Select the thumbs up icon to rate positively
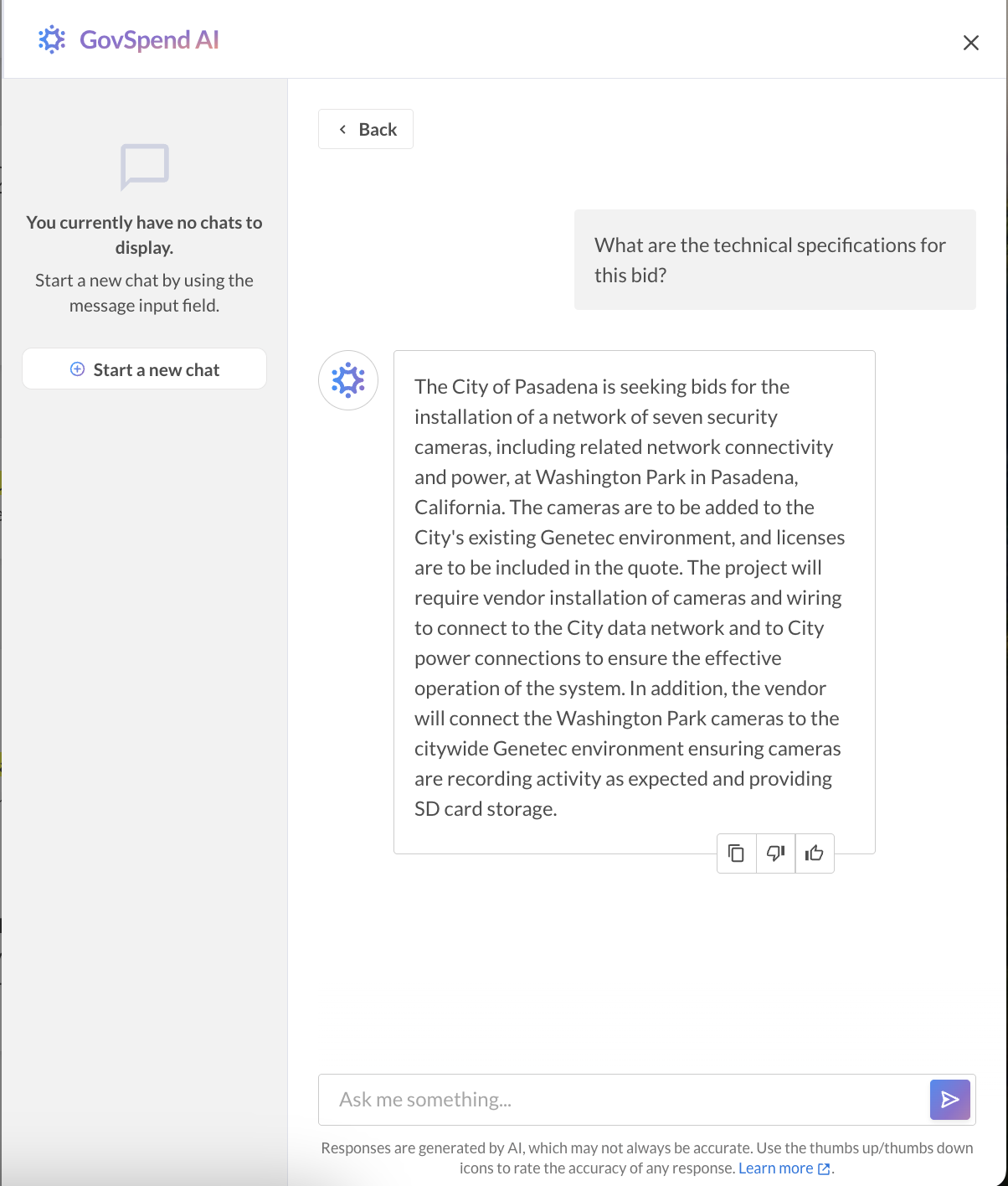 814,853
